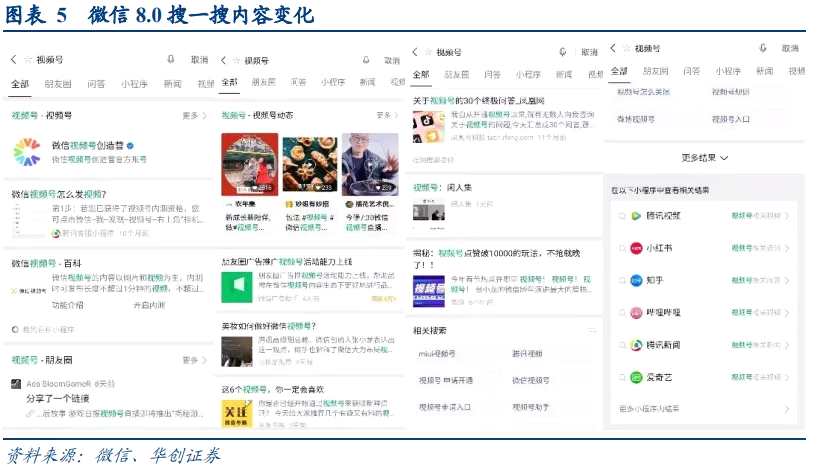Click green speaker thumbnail of 朋友圈广告推广 article
This screenshot has height=470, width=817.
237,286
